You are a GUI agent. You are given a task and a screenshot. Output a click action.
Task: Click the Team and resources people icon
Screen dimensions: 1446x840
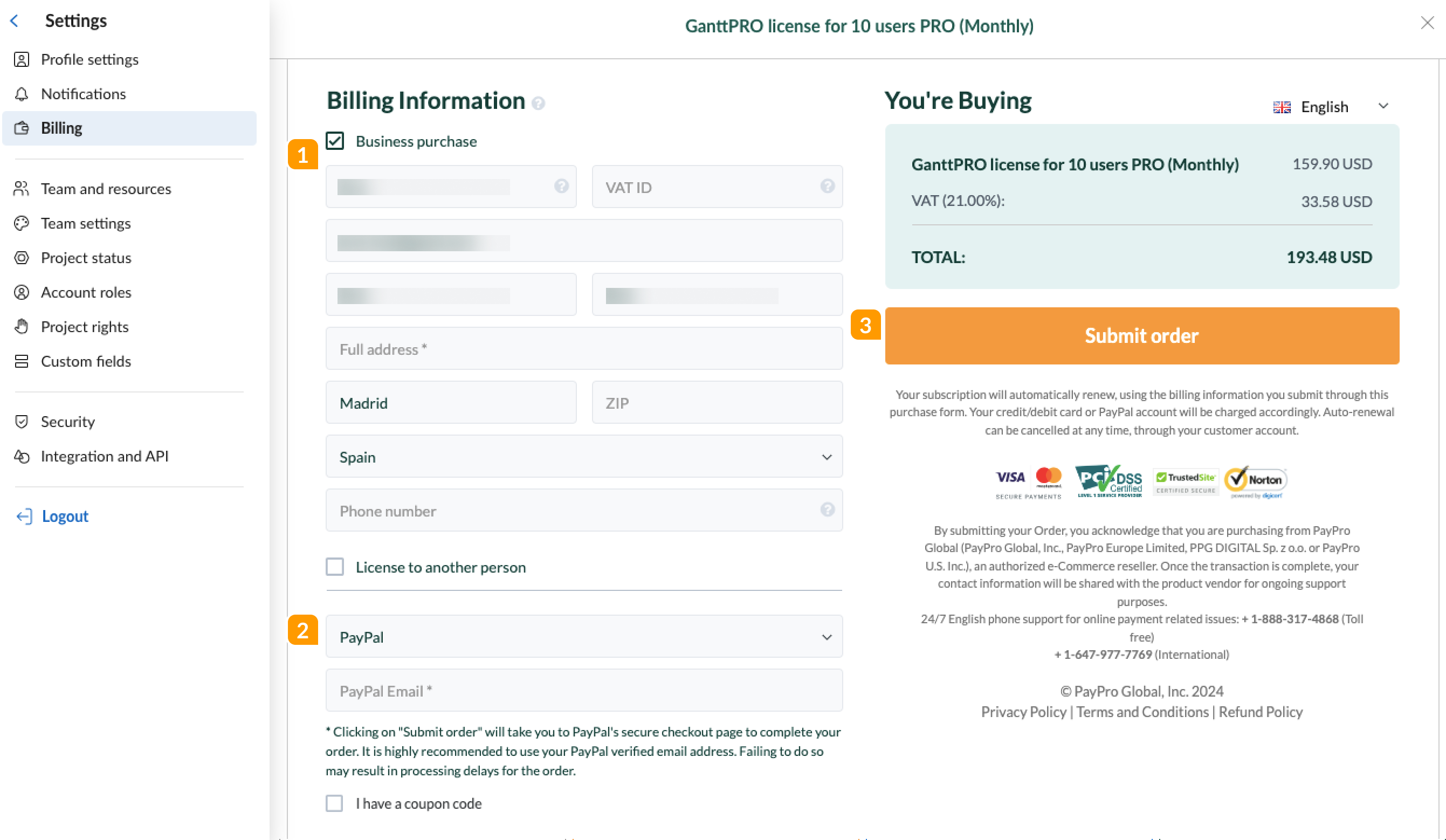21,189
